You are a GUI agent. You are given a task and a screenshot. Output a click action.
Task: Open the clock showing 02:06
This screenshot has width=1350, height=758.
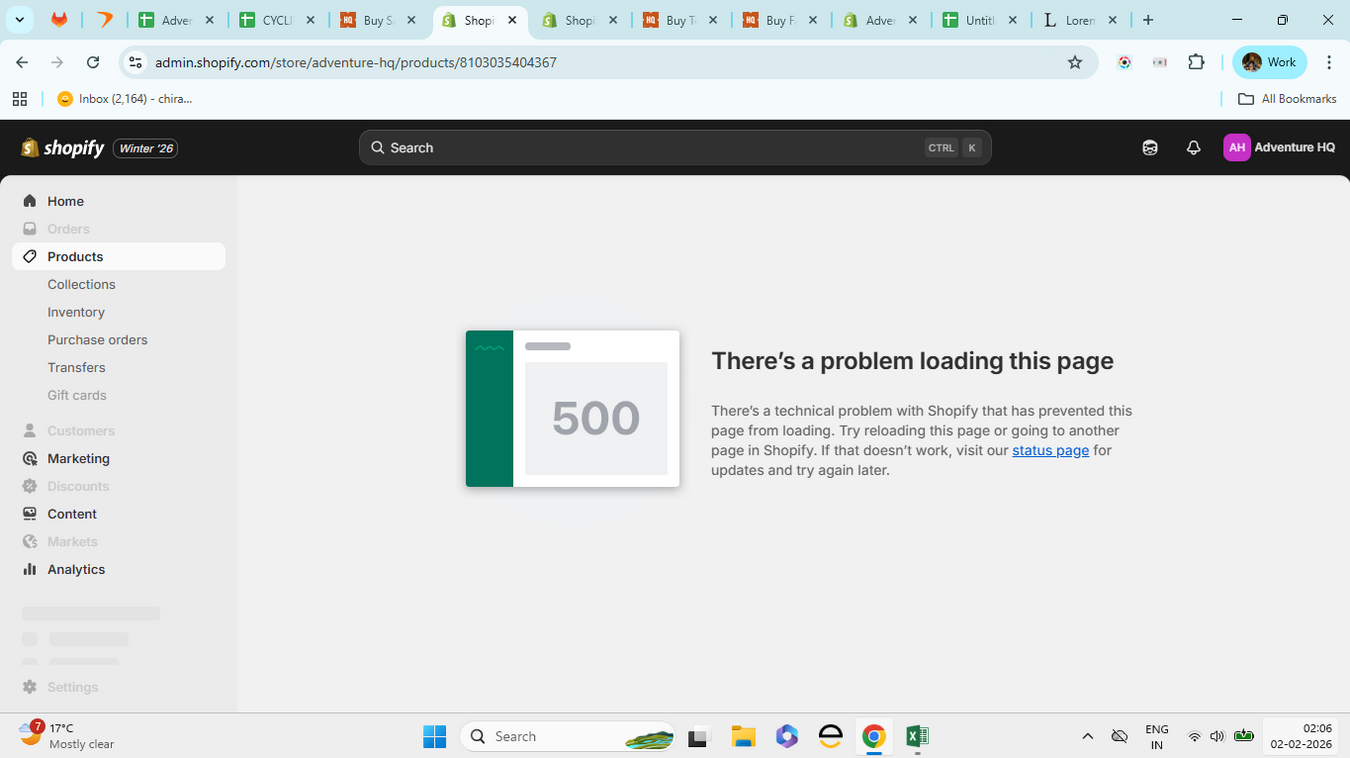coord(1302,736)
